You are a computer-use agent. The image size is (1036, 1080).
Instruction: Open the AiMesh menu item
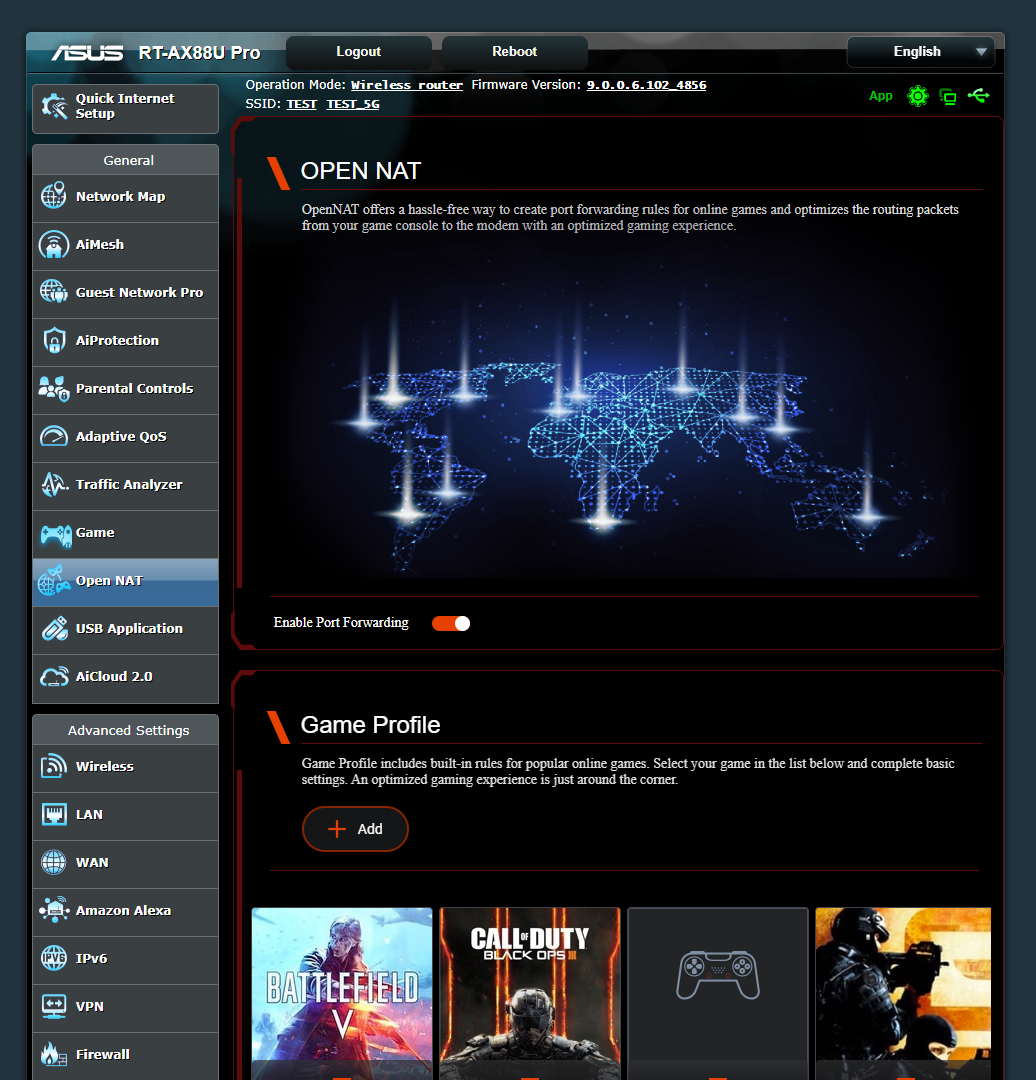click(x=125, y=246)
